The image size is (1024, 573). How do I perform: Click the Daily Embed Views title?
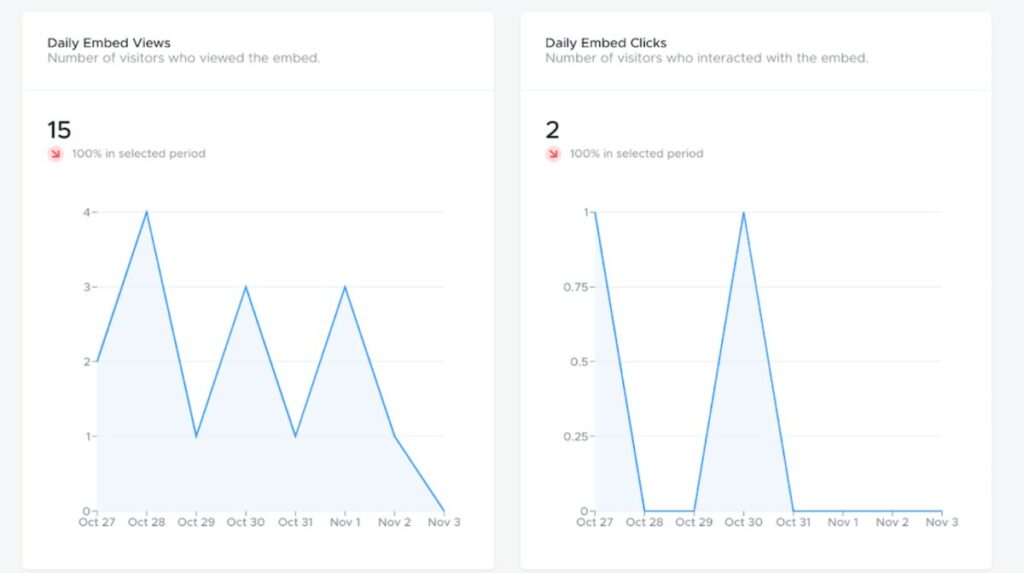tap(109, 43)
